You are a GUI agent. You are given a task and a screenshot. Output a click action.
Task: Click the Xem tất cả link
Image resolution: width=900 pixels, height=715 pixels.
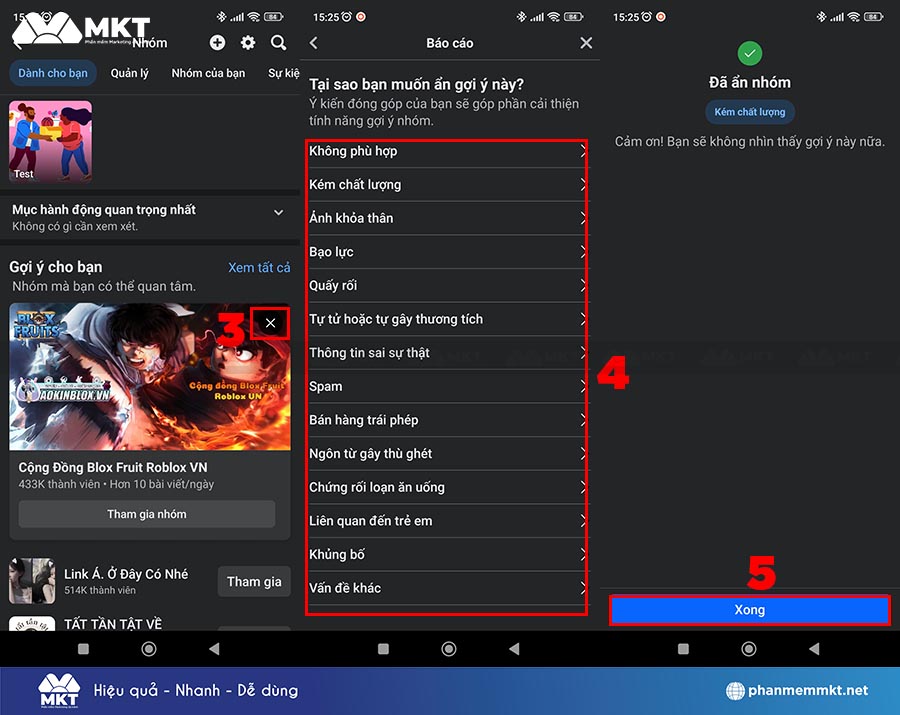point(259,267)
